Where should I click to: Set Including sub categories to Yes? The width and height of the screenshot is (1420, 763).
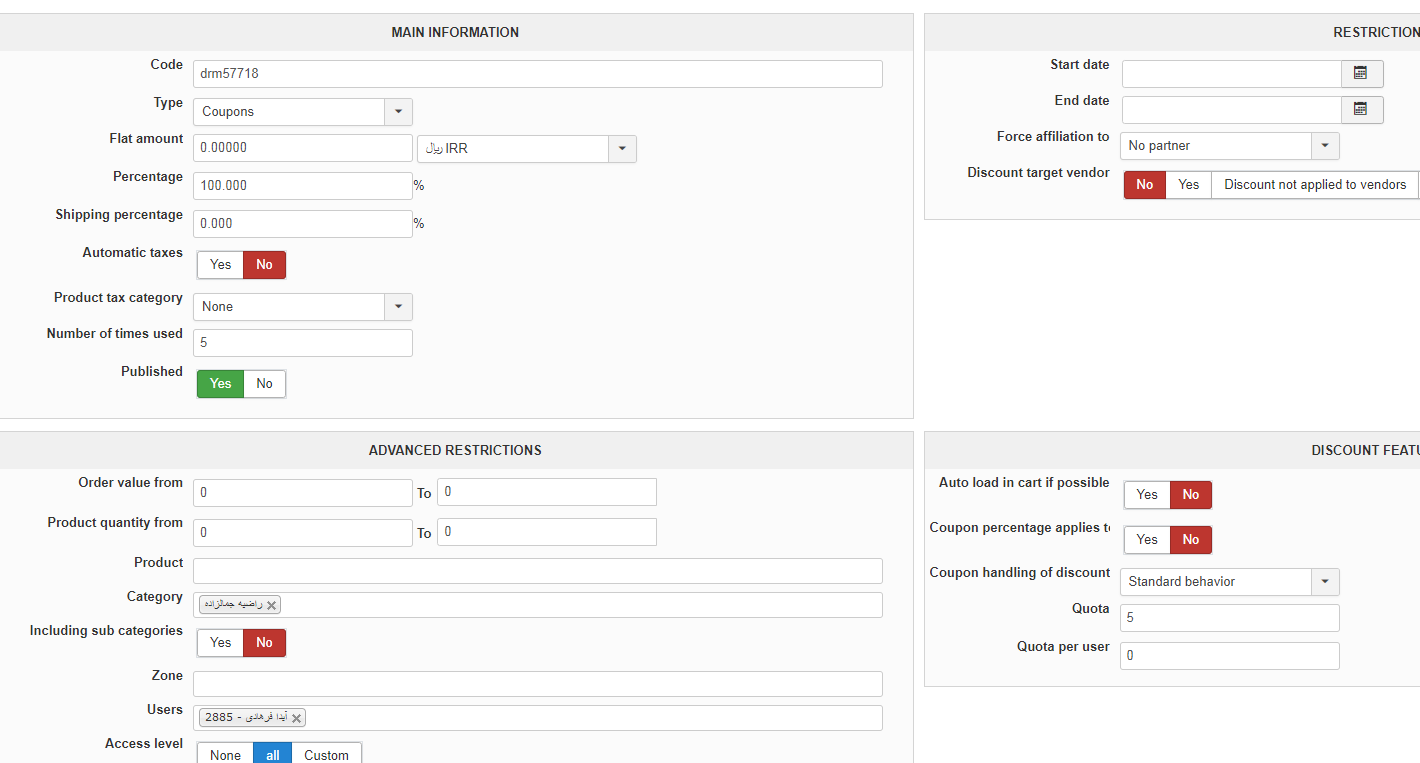220,643
